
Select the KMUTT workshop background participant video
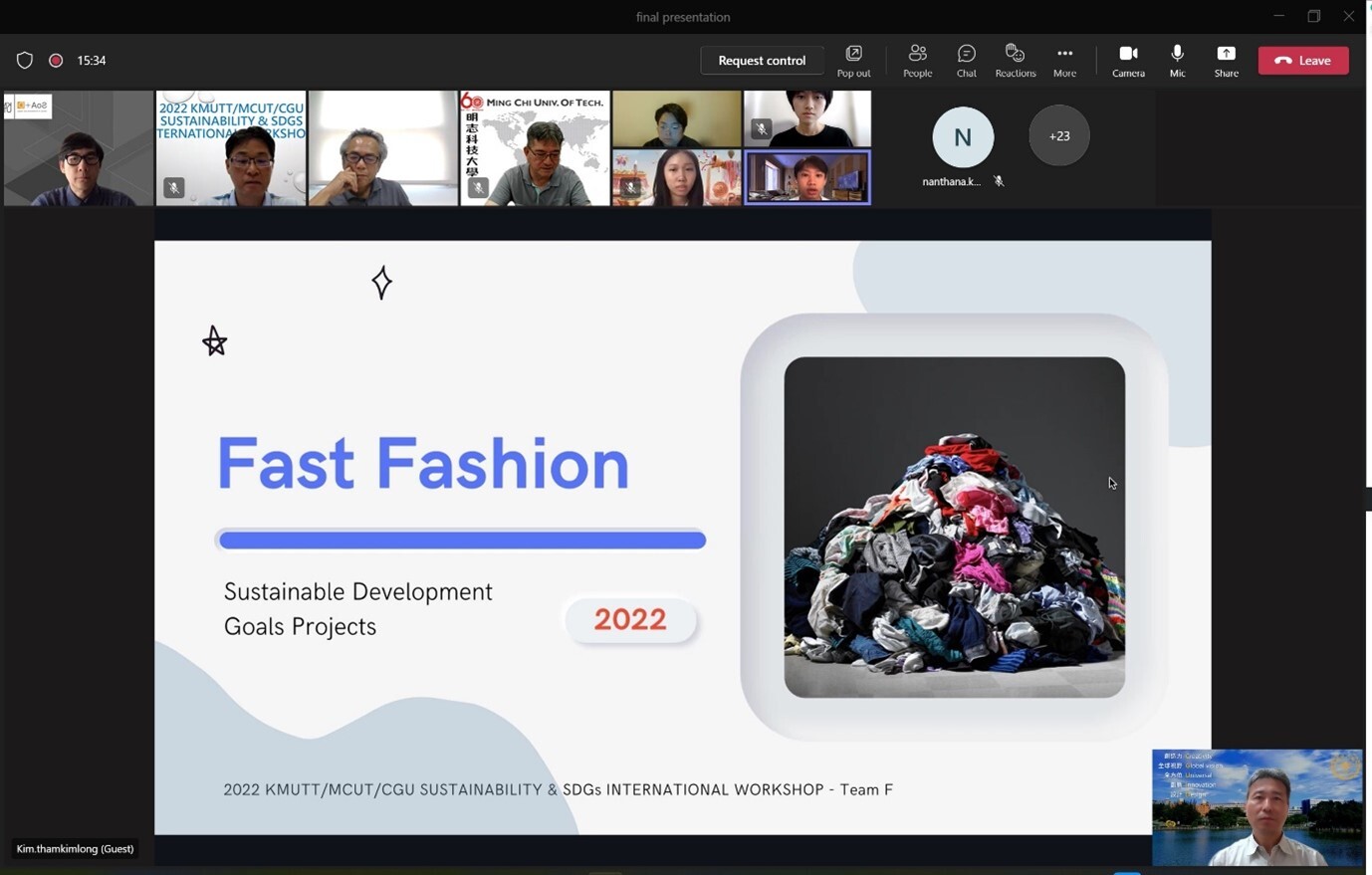point(231,148)
